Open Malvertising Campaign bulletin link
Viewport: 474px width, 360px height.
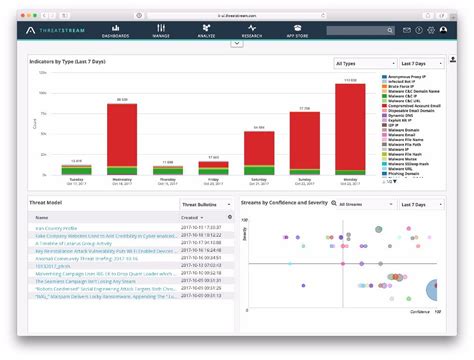105,274
